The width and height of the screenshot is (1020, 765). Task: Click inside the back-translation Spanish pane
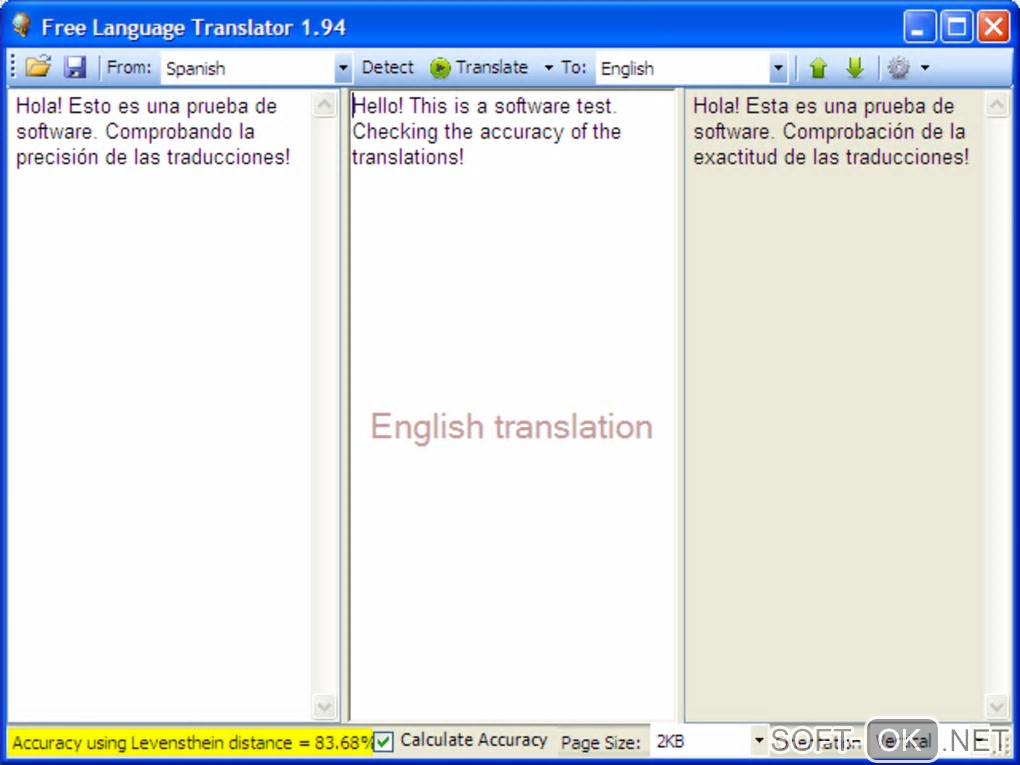point(834,405)
